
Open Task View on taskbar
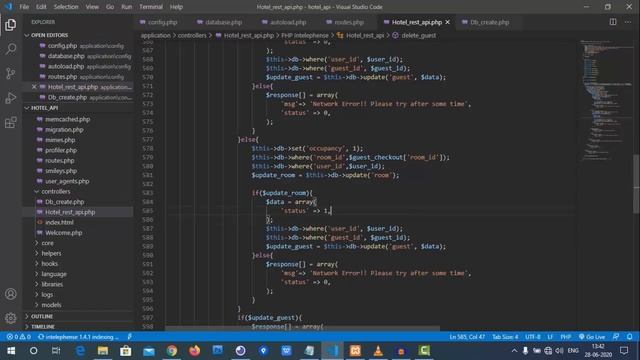click(x=56, y=351)
